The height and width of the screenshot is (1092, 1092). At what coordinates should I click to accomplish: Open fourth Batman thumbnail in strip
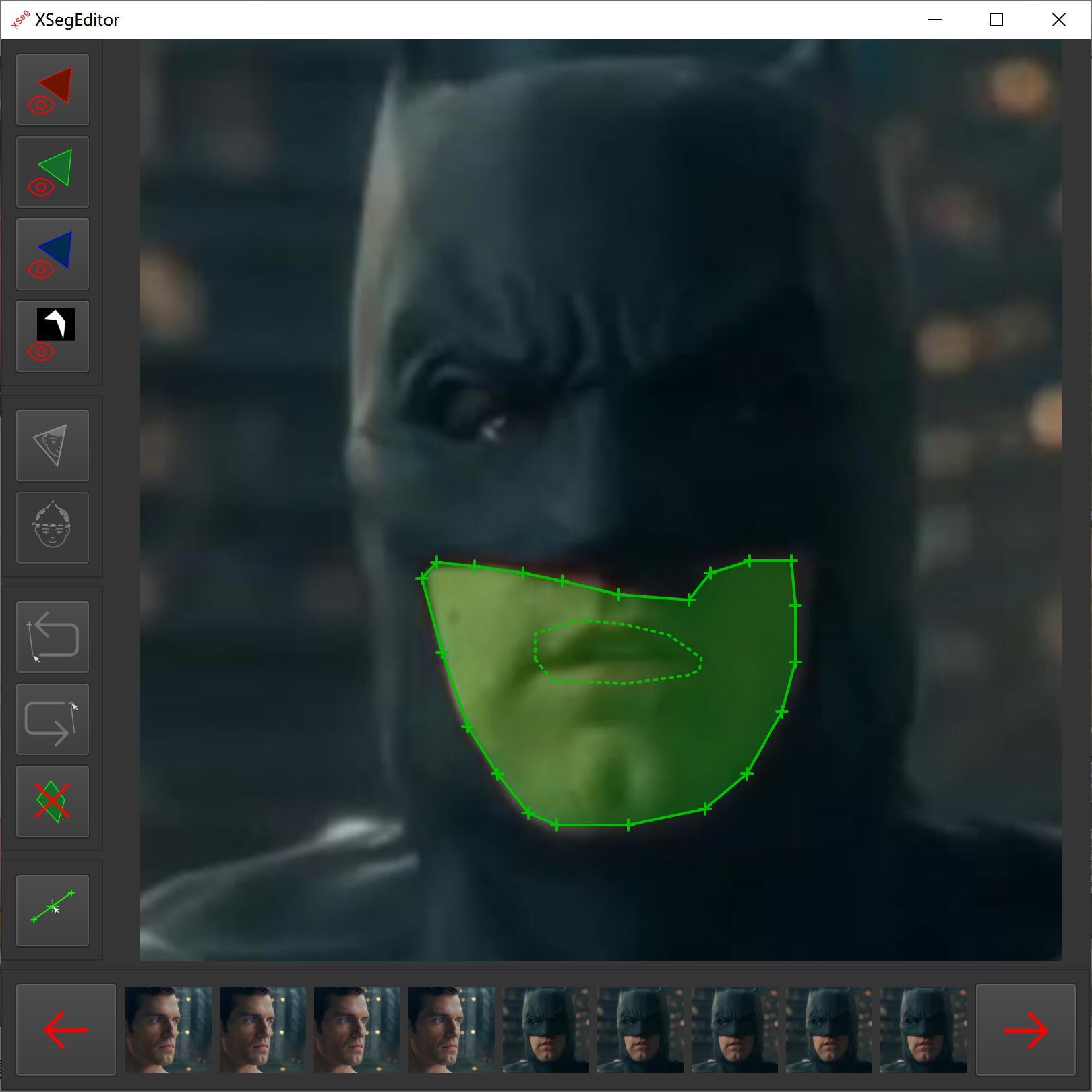click(x=829, y=1030)
